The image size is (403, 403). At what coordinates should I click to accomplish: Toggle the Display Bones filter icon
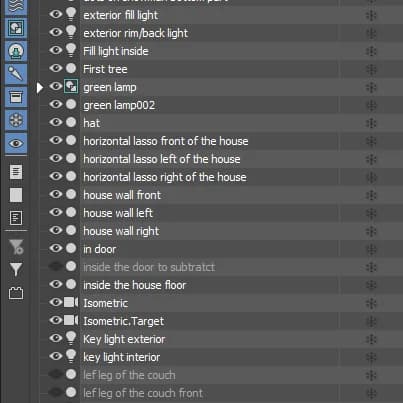pyautogui.click(x=16, y=74)
